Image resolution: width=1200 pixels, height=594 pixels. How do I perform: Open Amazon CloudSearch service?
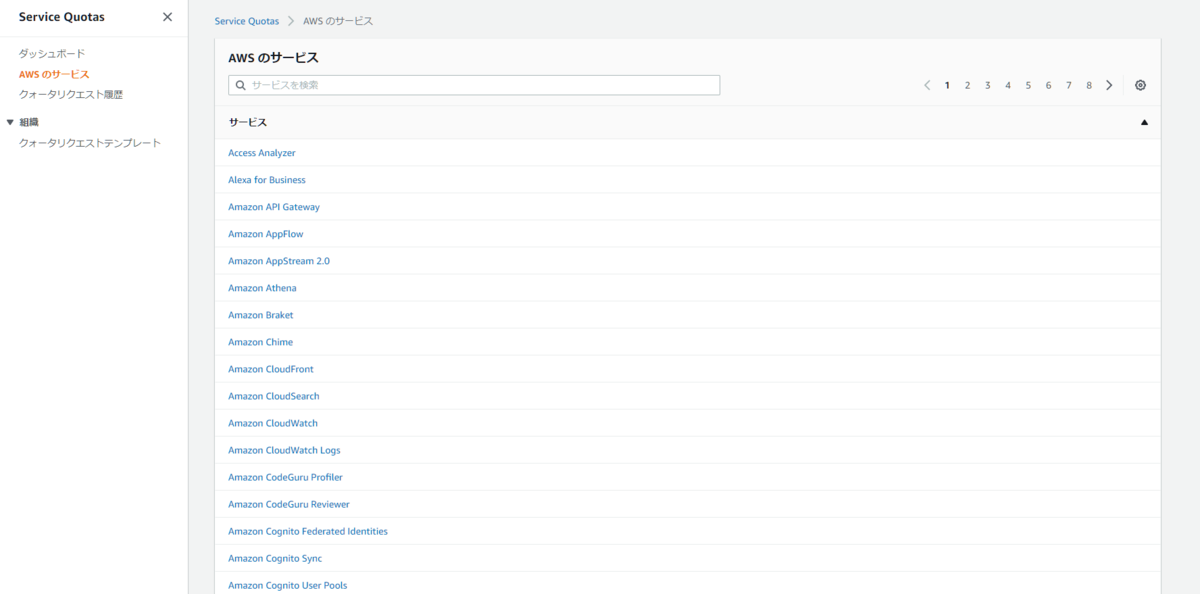(x=274, y=396)
